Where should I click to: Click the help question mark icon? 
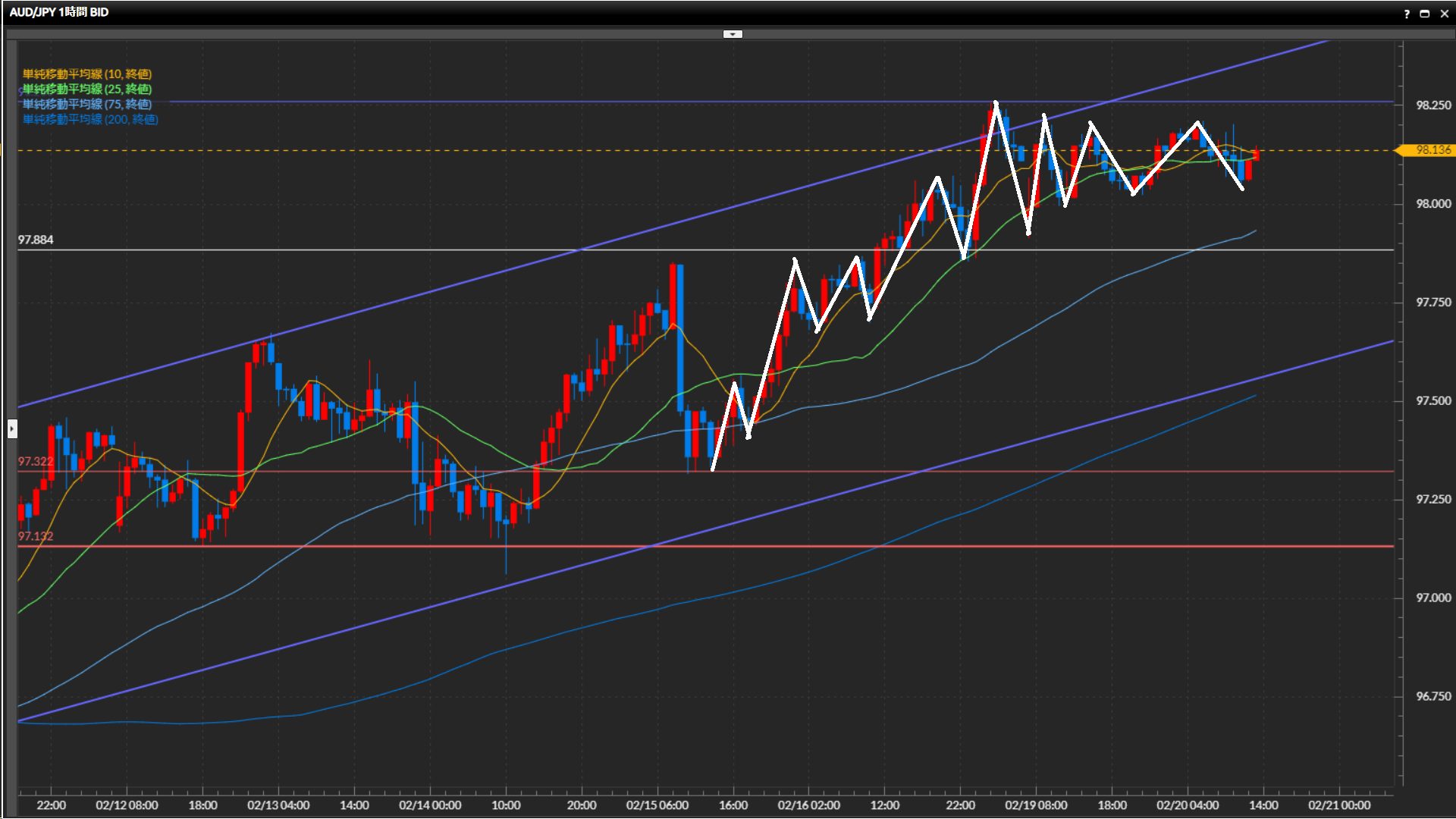pyautogui.click(x=1407, y=14)
